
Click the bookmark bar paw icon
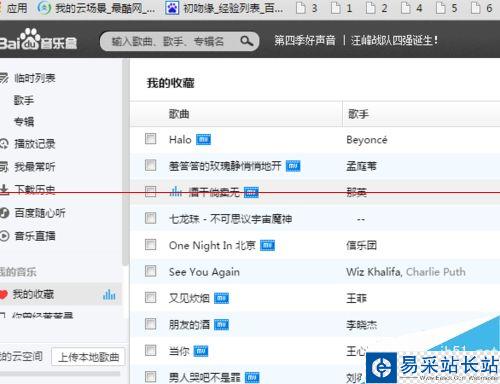[172, 8]
